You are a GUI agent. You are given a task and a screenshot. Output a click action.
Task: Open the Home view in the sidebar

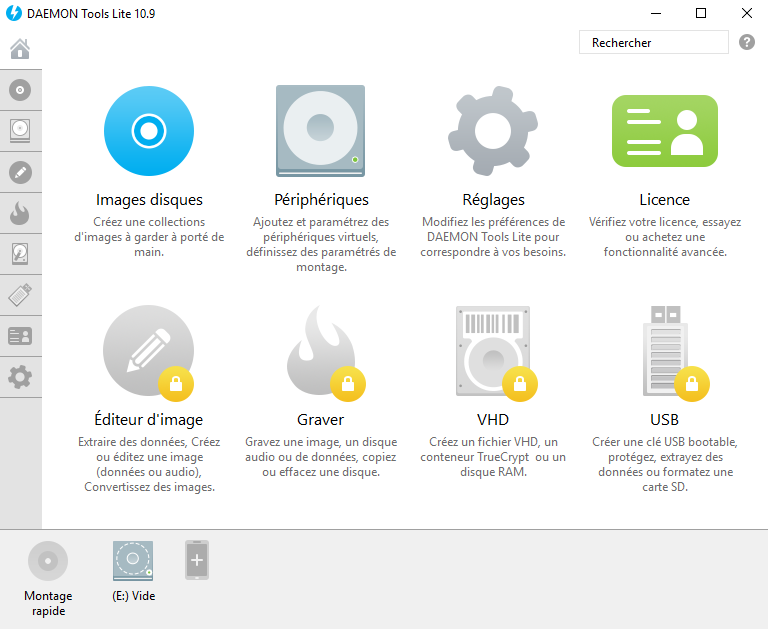click(x=20, y=49)
